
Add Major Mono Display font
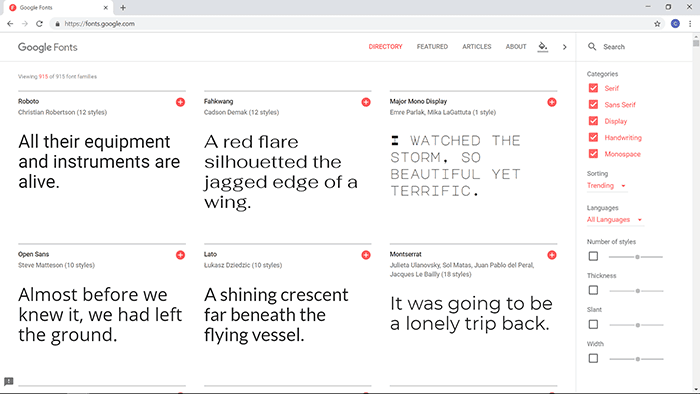[x=552, y=102]
